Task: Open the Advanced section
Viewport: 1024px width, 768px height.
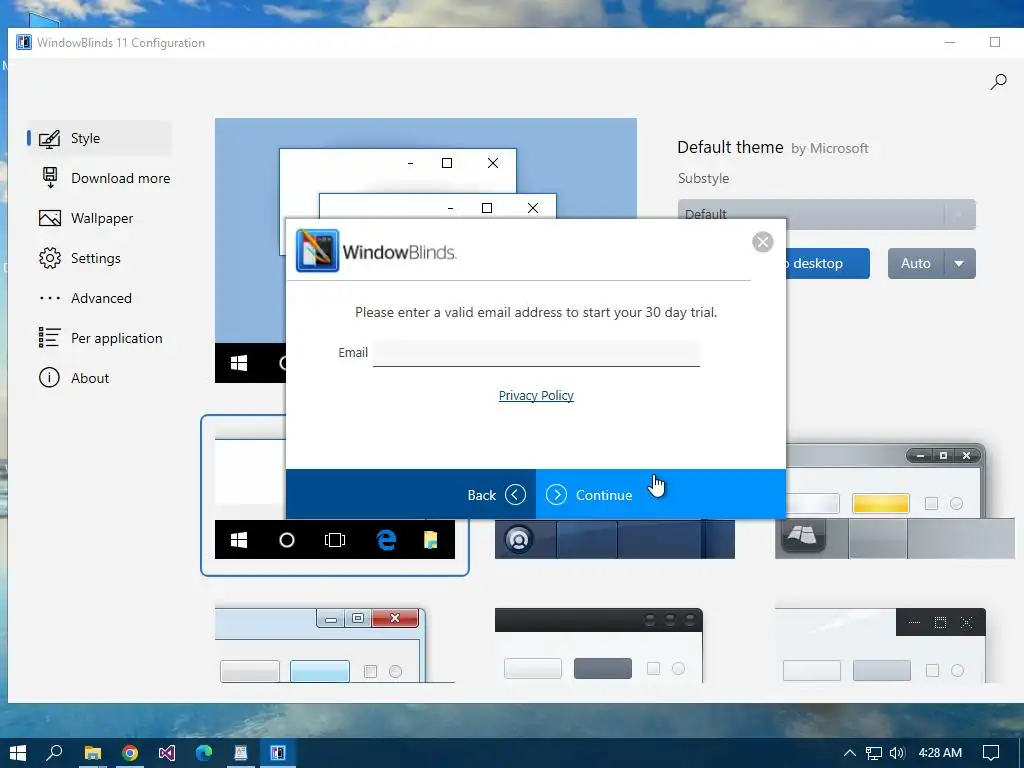Action: coord(99,298)
